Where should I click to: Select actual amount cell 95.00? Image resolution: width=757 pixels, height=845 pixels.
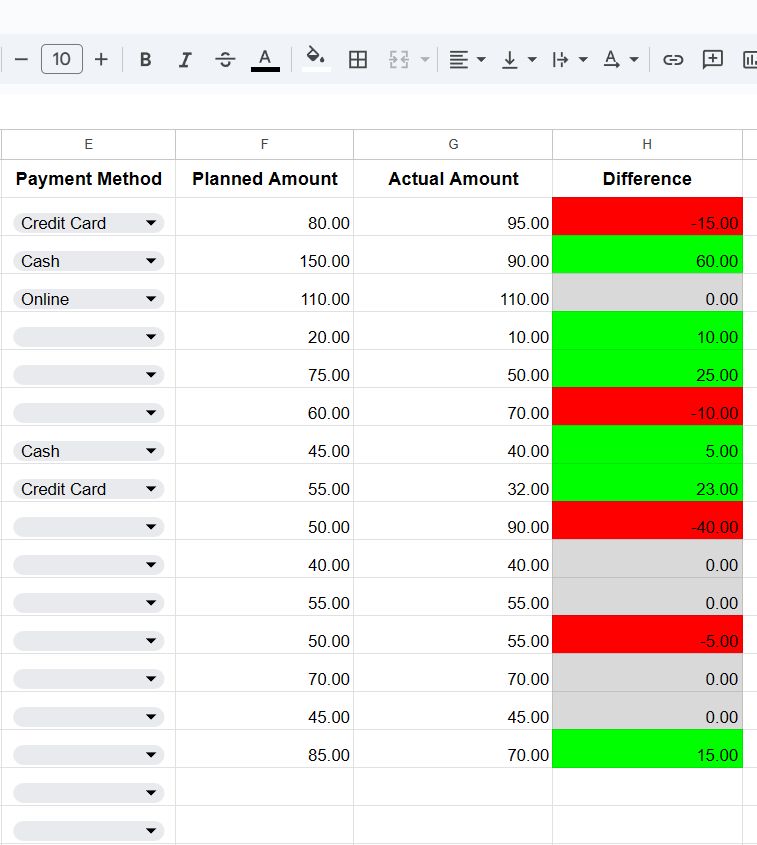[x=453, y=217]
